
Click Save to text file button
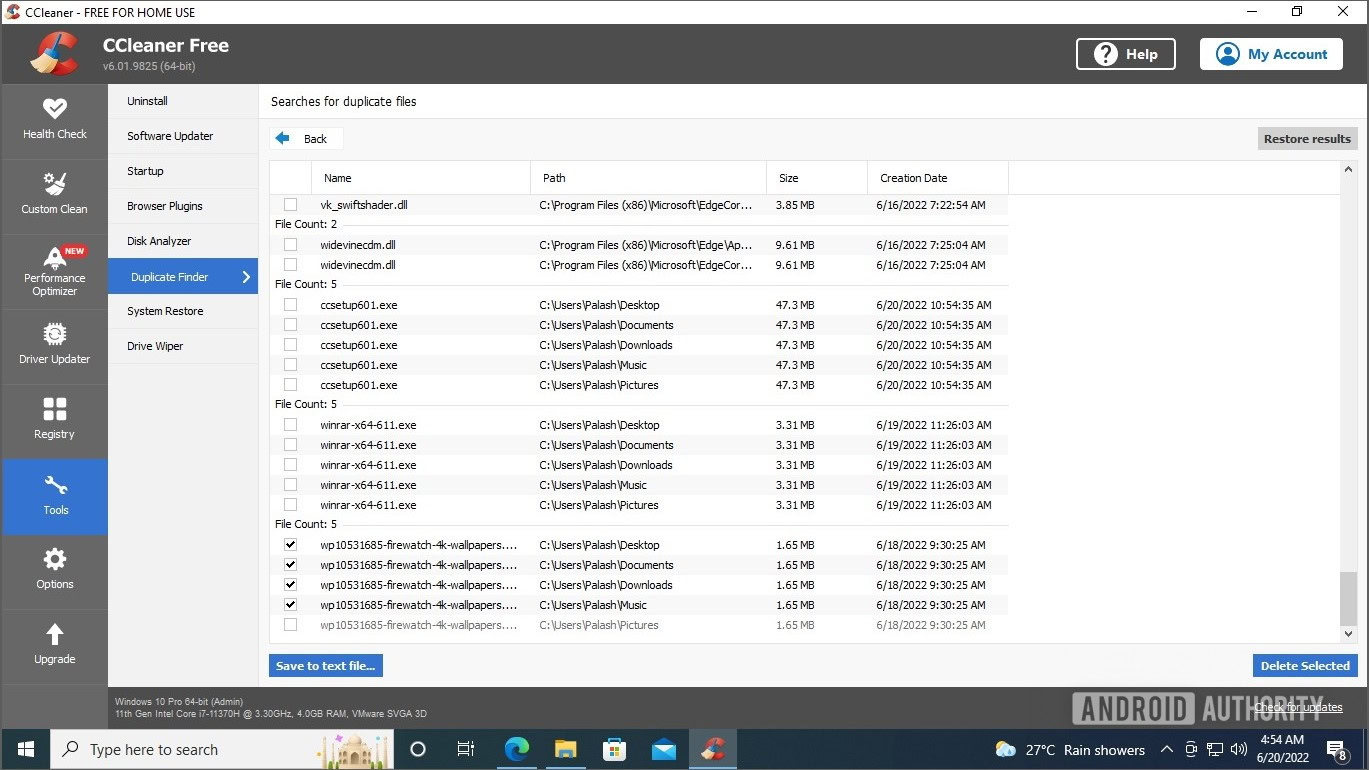tap(325, 666)
